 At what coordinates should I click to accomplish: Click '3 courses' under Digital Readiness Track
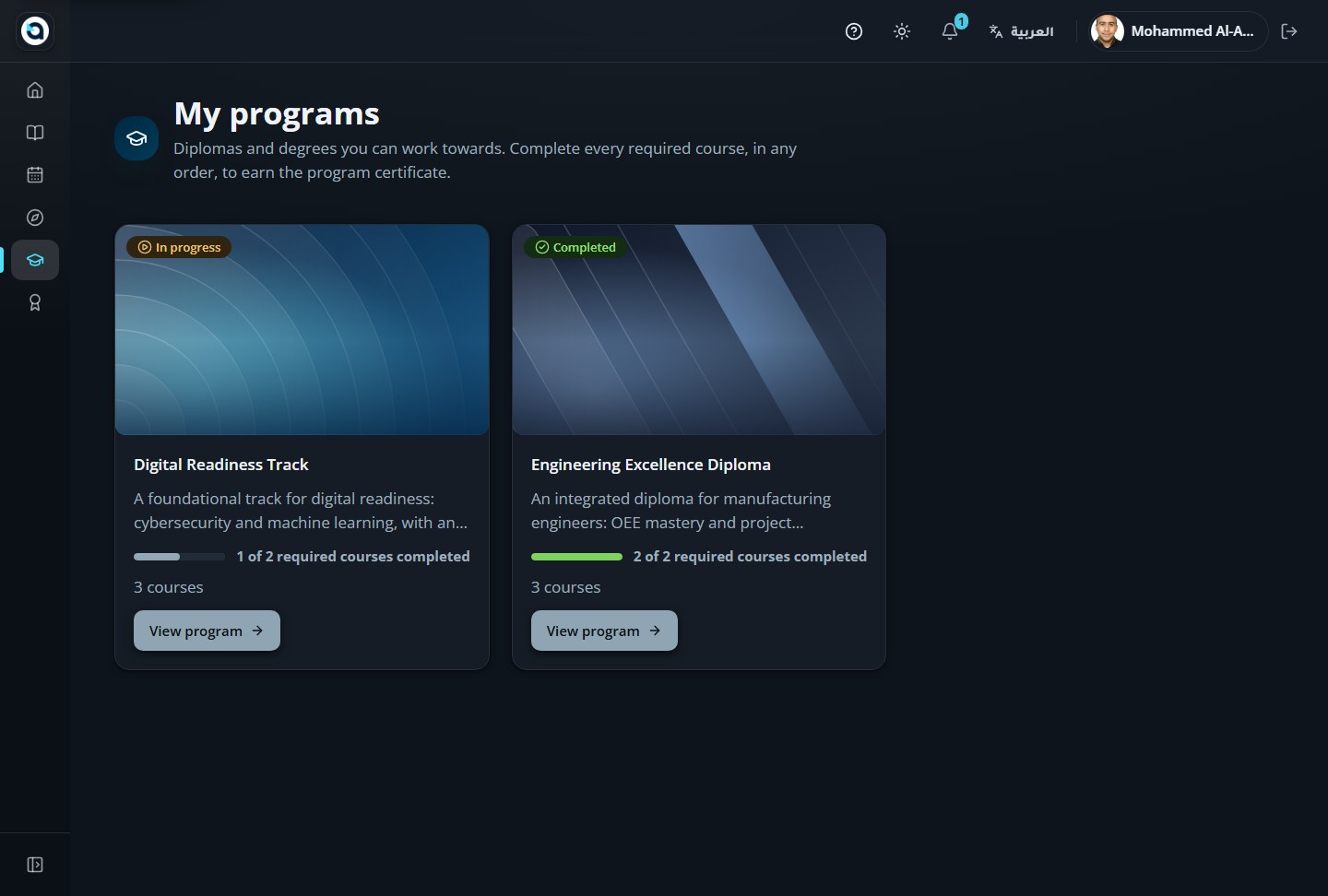pyautogui.click(x=169, y=587)
